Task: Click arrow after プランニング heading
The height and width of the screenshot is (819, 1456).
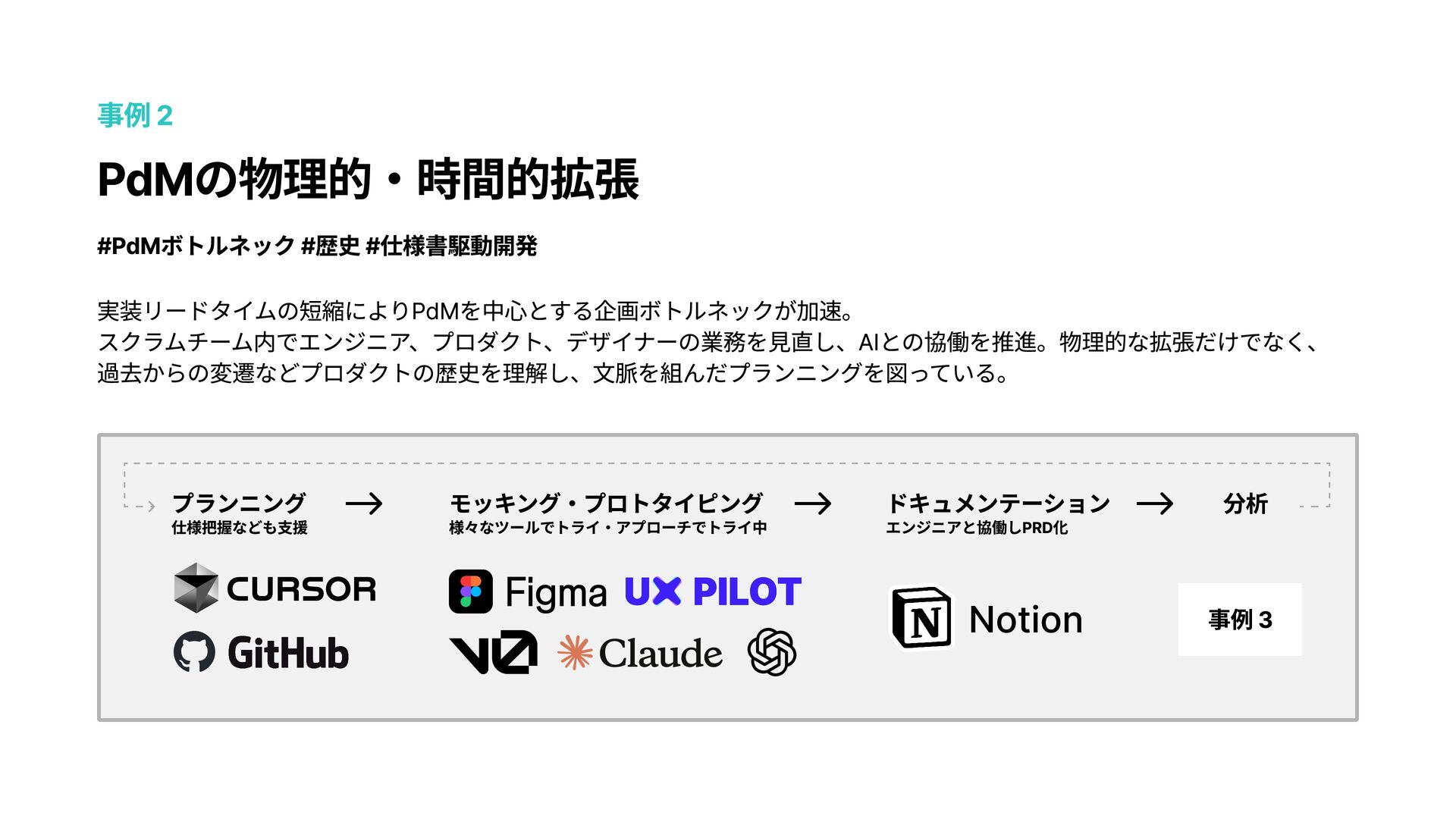Action: click(x=364, y=504)
